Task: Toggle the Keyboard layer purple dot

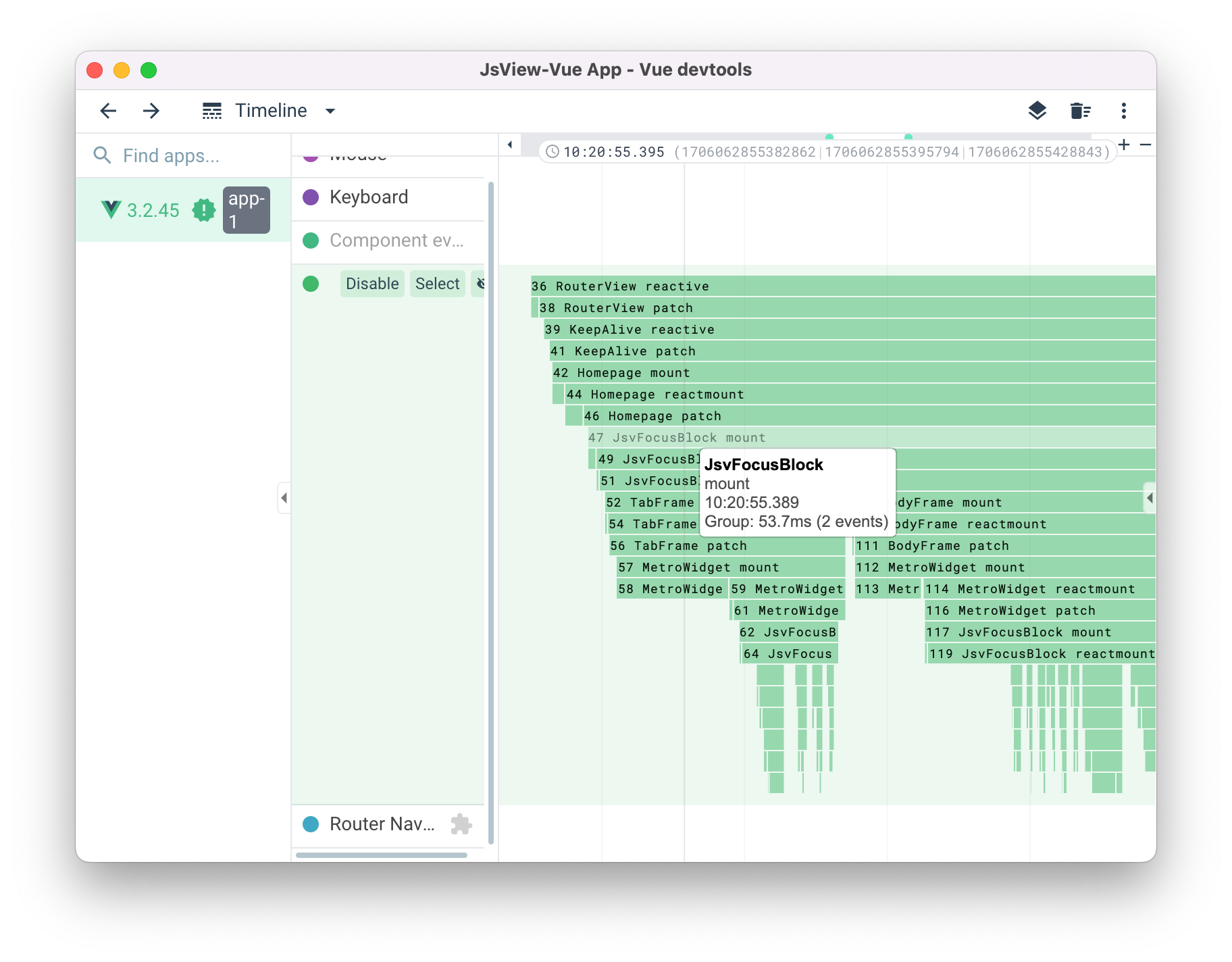Action: 311,197
